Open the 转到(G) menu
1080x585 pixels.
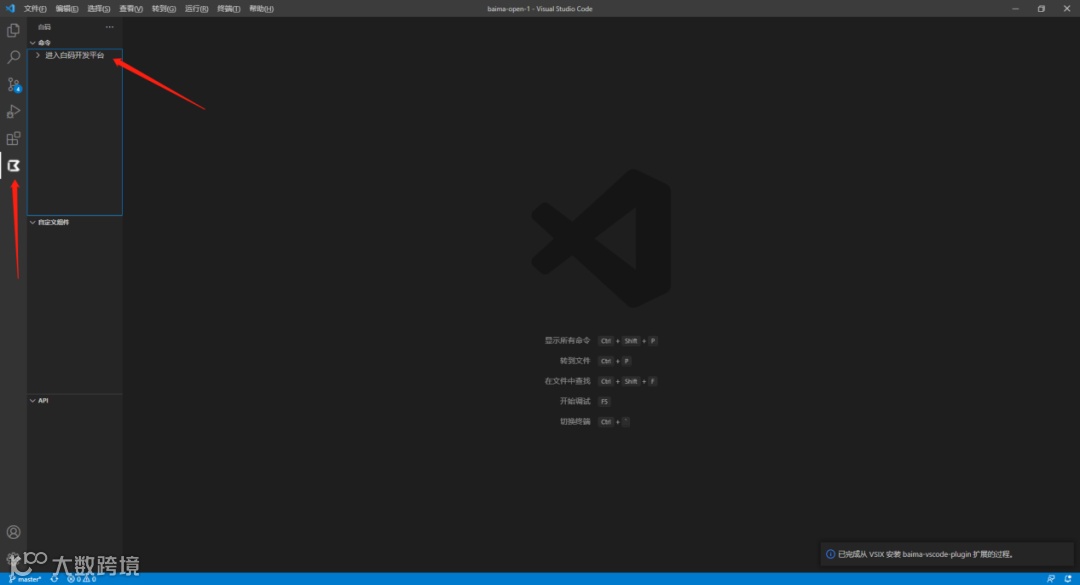point(163,9)
